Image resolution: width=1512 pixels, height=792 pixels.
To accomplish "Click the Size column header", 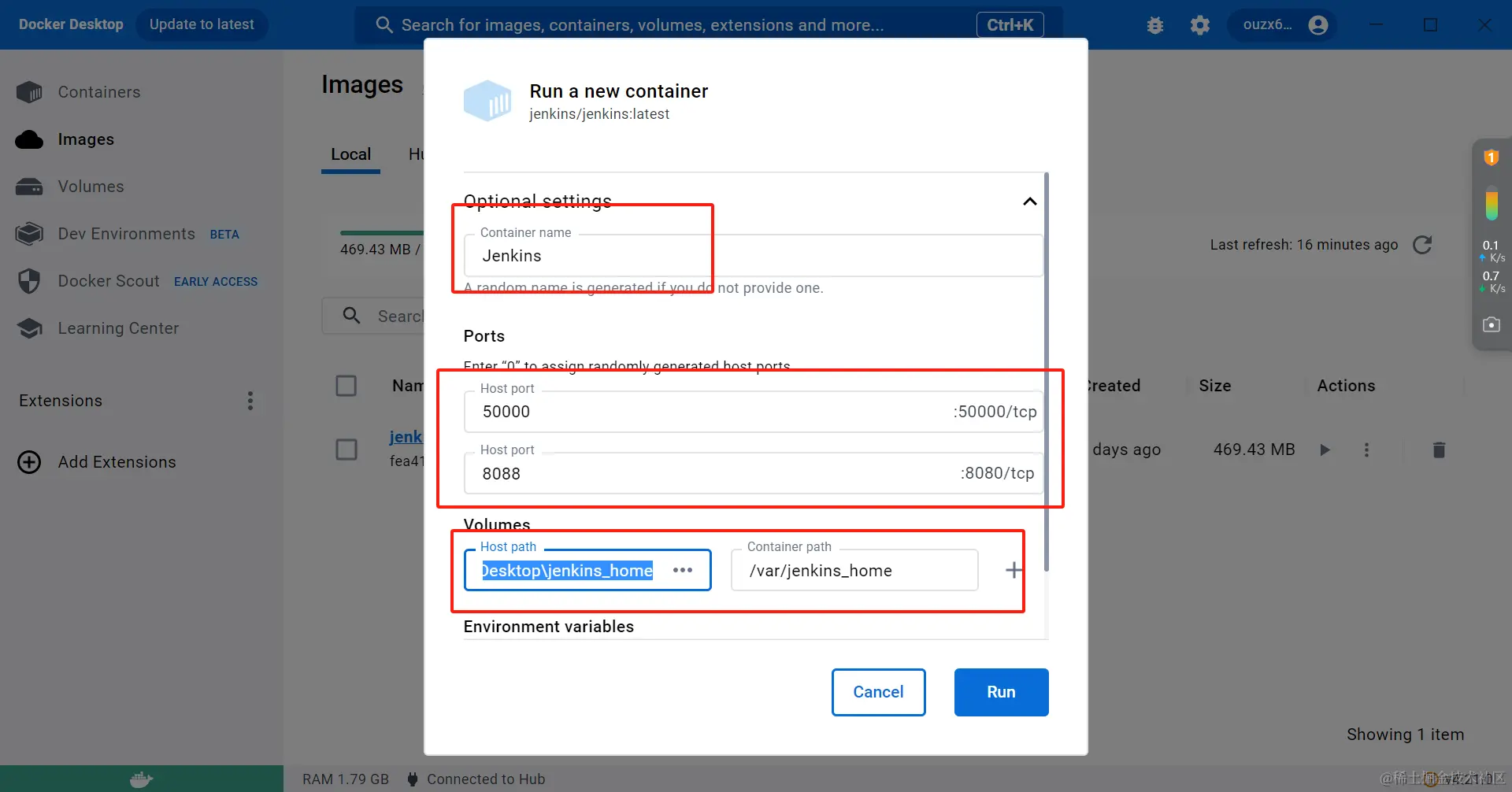I will 1214,386.
